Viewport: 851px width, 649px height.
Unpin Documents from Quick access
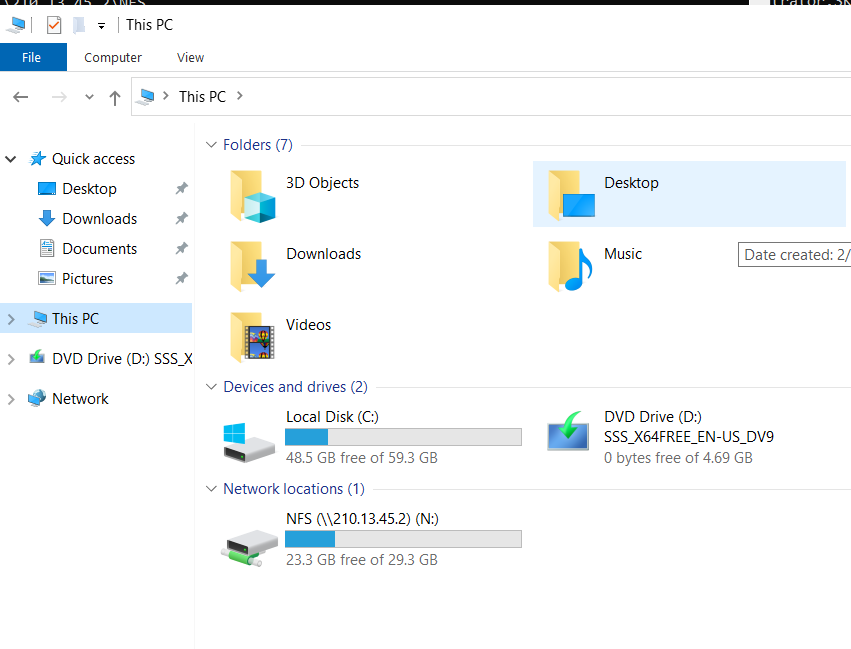(x=181, y=249)
